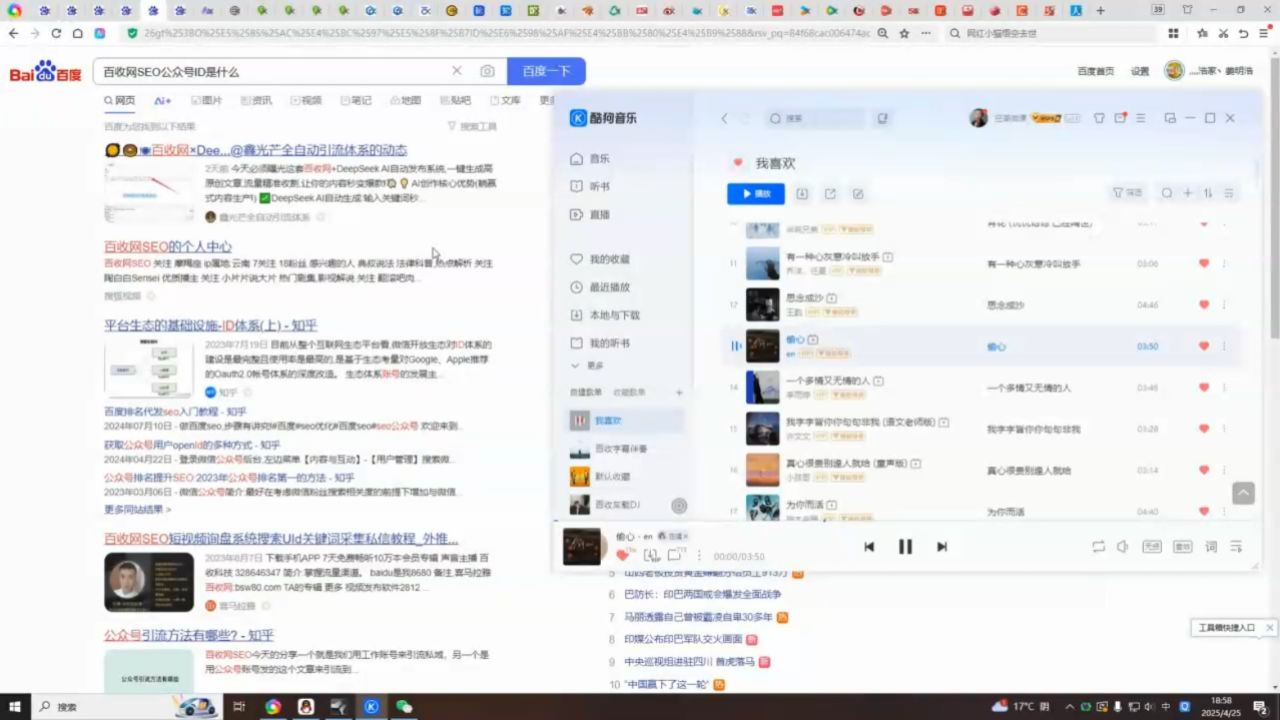
Task: Switch to 地图 tab on Baidu
Action: pos(406,101)
